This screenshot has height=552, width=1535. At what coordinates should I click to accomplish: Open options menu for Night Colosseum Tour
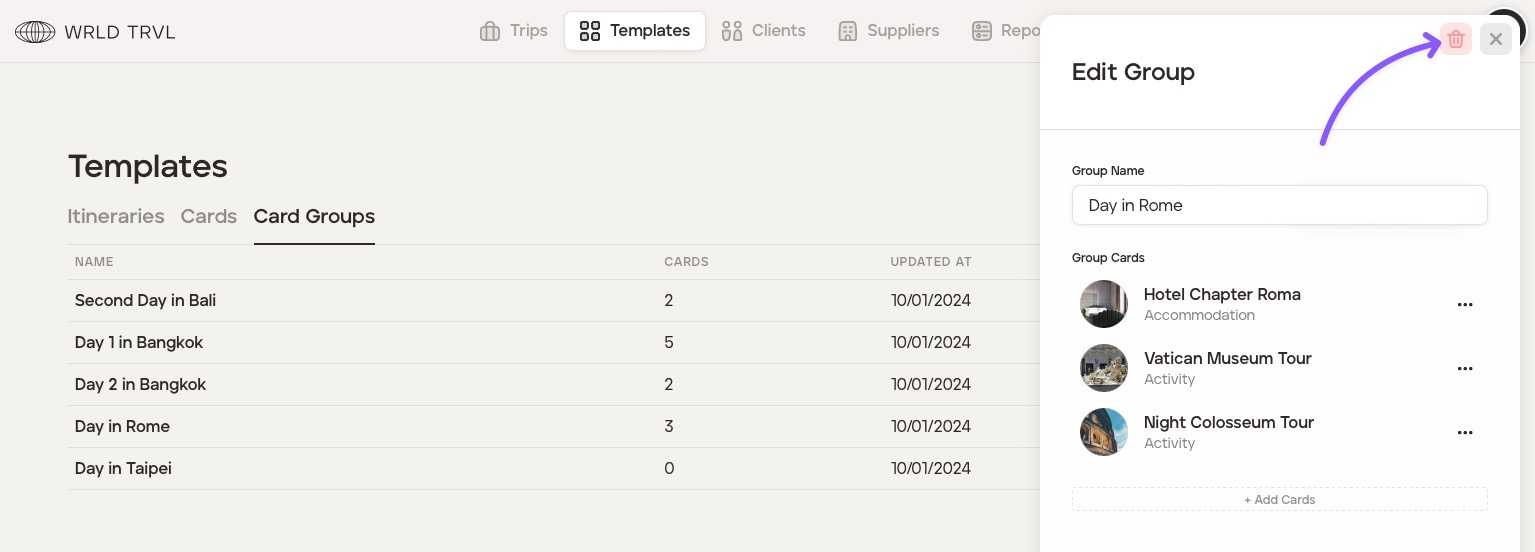tap(1465, 433)
